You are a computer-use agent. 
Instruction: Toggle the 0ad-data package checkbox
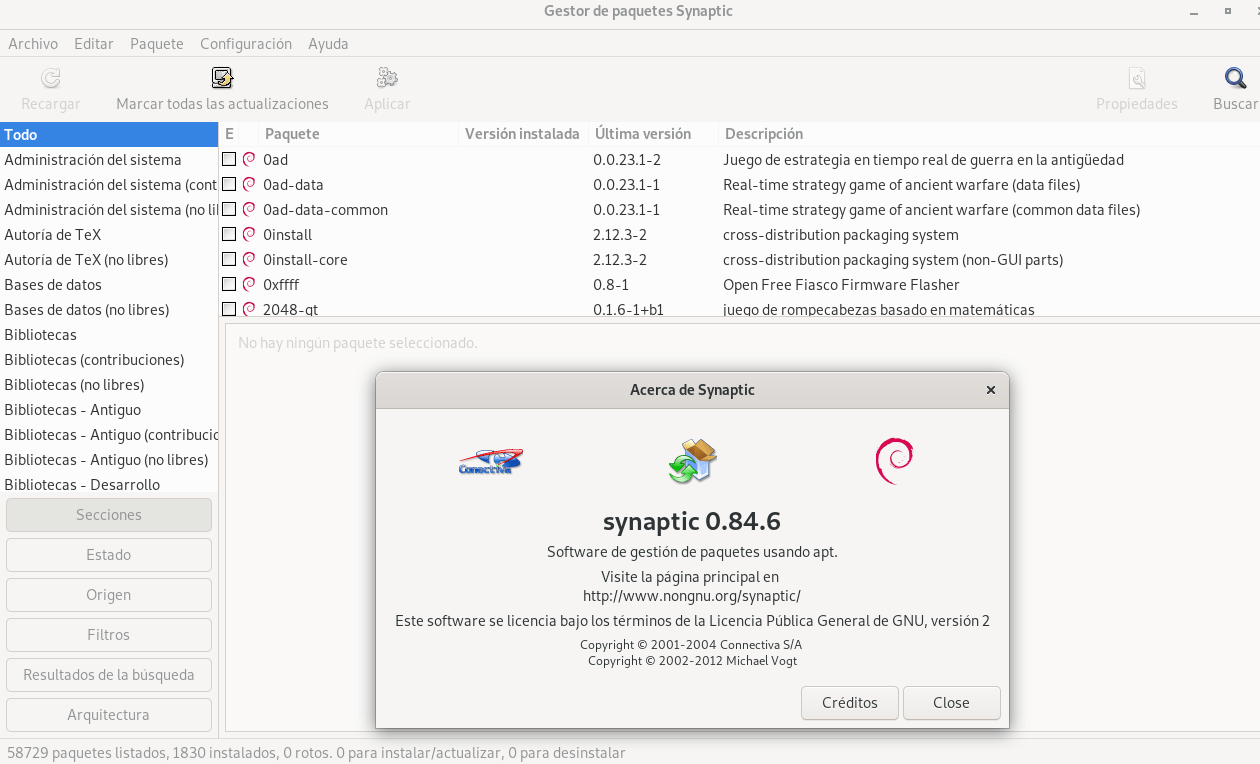pos(229,185)
